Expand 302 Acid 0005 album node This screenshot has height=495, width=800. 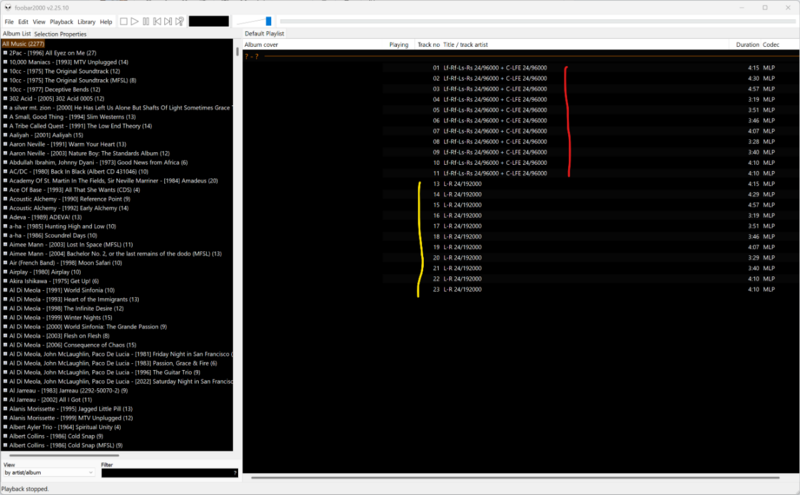coord(5,98)
